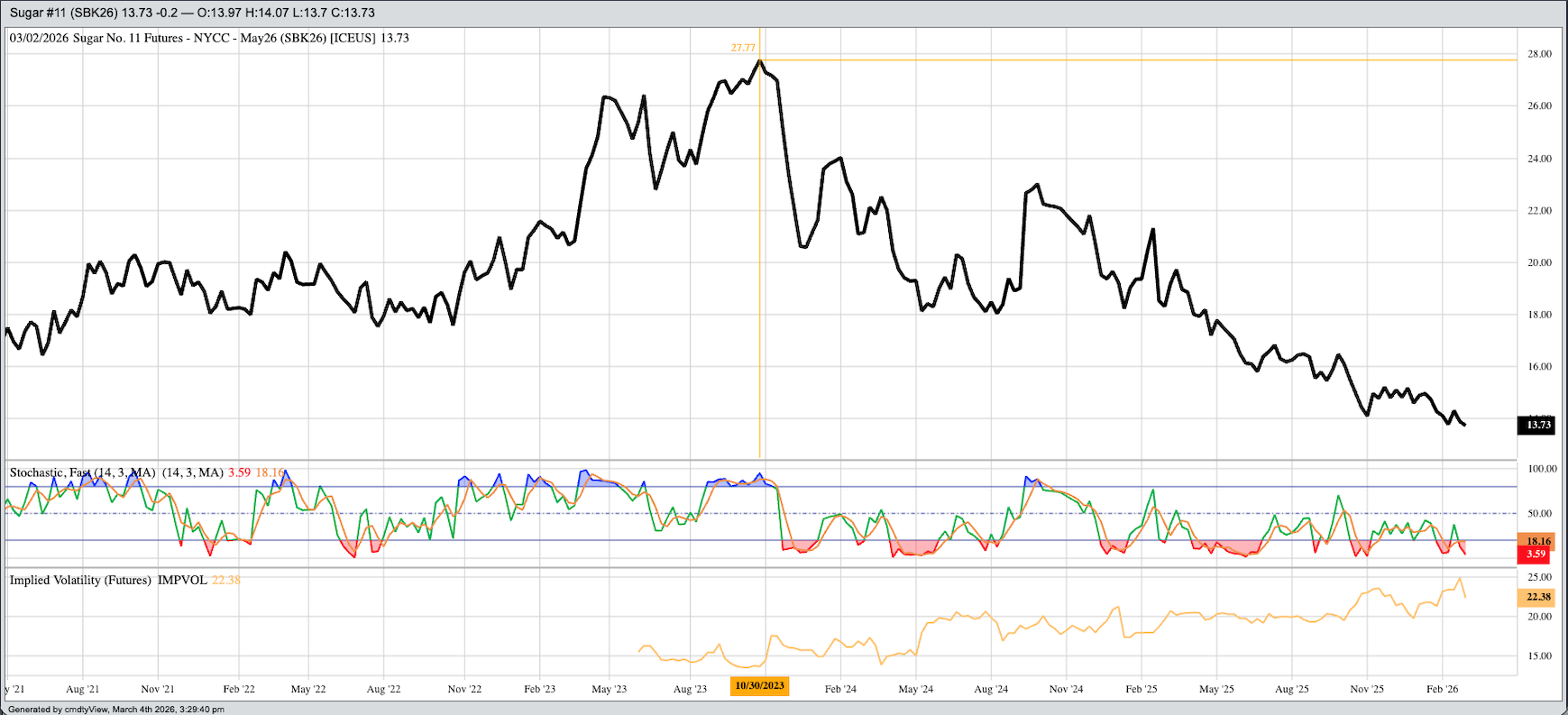Click the 100.00 stochastic axis label

(1542, 469)
